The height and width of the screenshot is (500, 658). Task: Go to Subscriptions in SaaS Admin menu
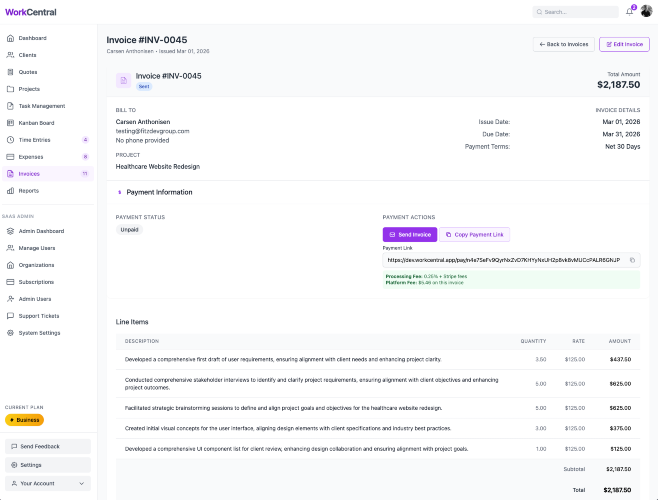coord(36,282)
